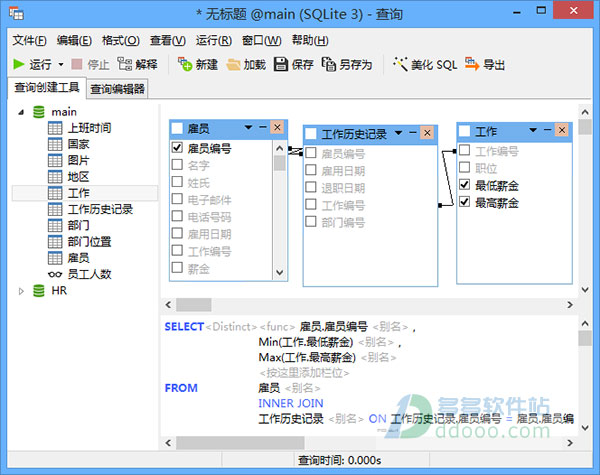Click the 解释 explain icon

[124, 64]
